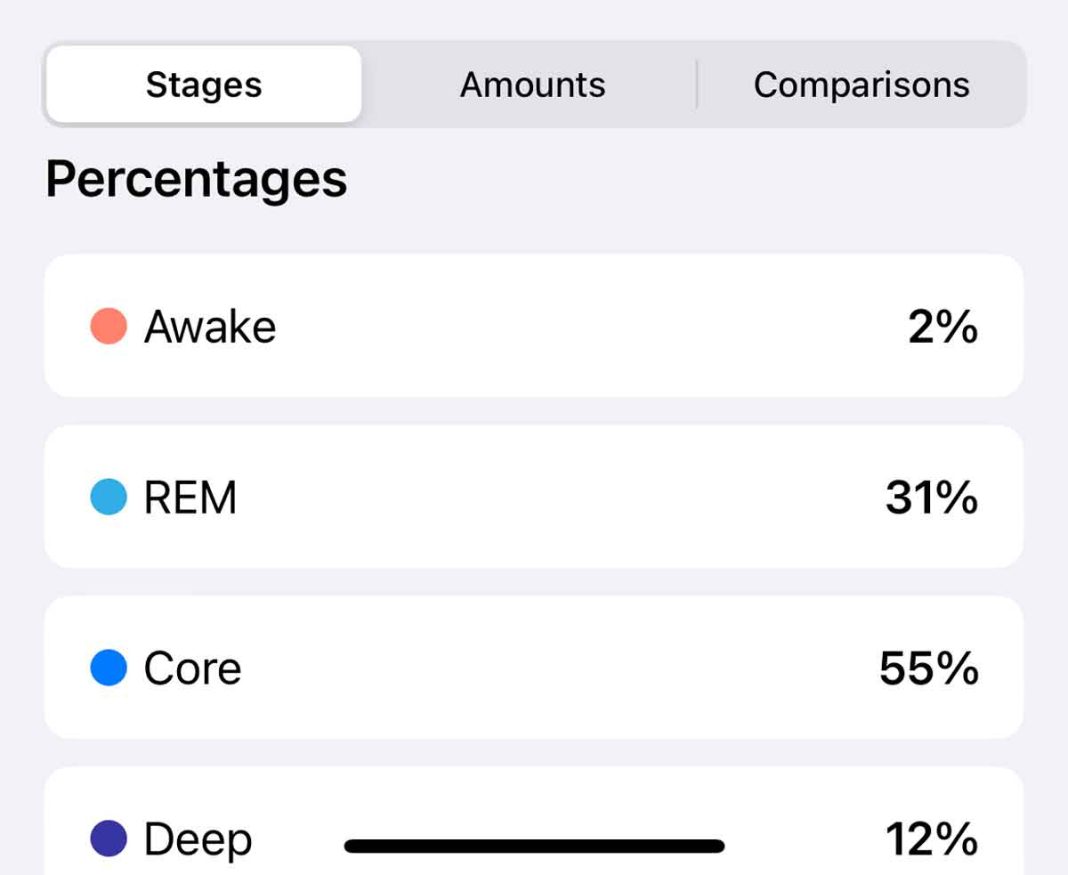Viewport: 1068px width, 875px height.
Task: Select the REM sleep row
Action: tap(531, 497)
